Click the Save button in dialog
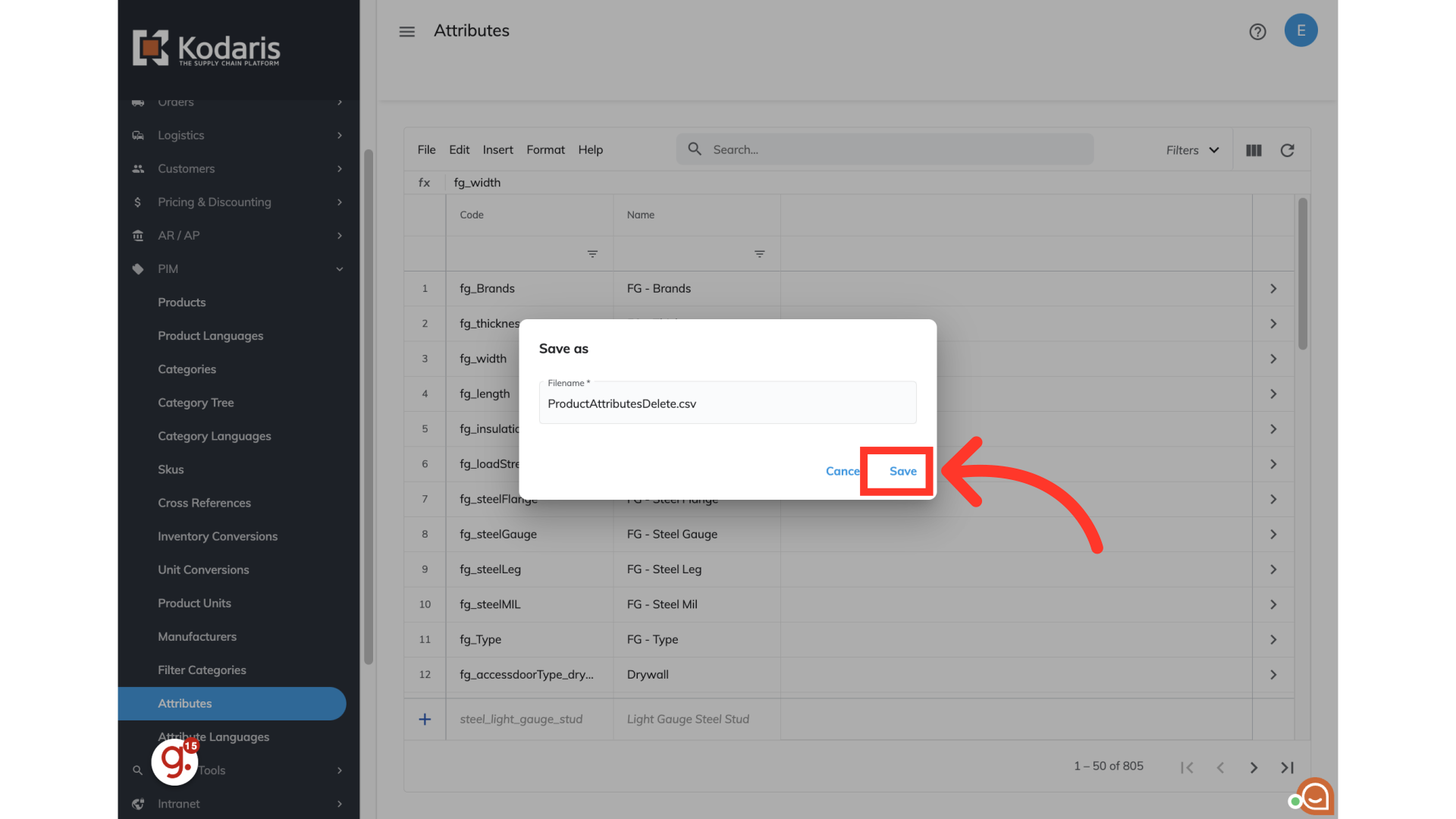Viewport: 1456px width, 819px height. point(902,472)
